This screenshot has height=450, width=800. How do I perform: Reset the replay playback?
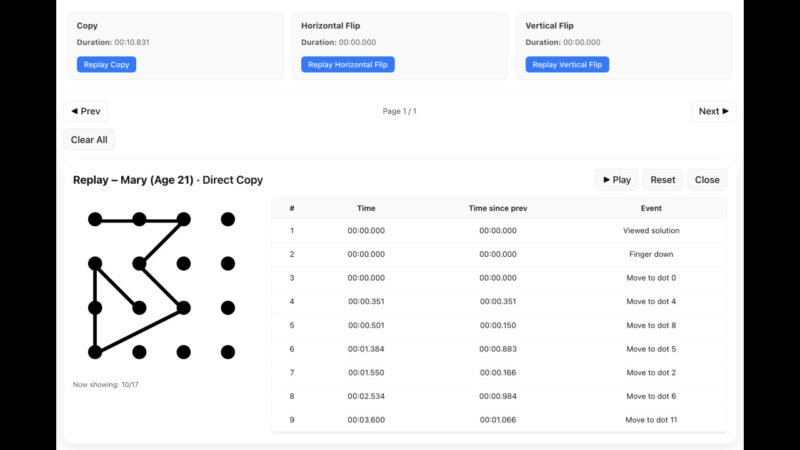[x=662, y=180]
